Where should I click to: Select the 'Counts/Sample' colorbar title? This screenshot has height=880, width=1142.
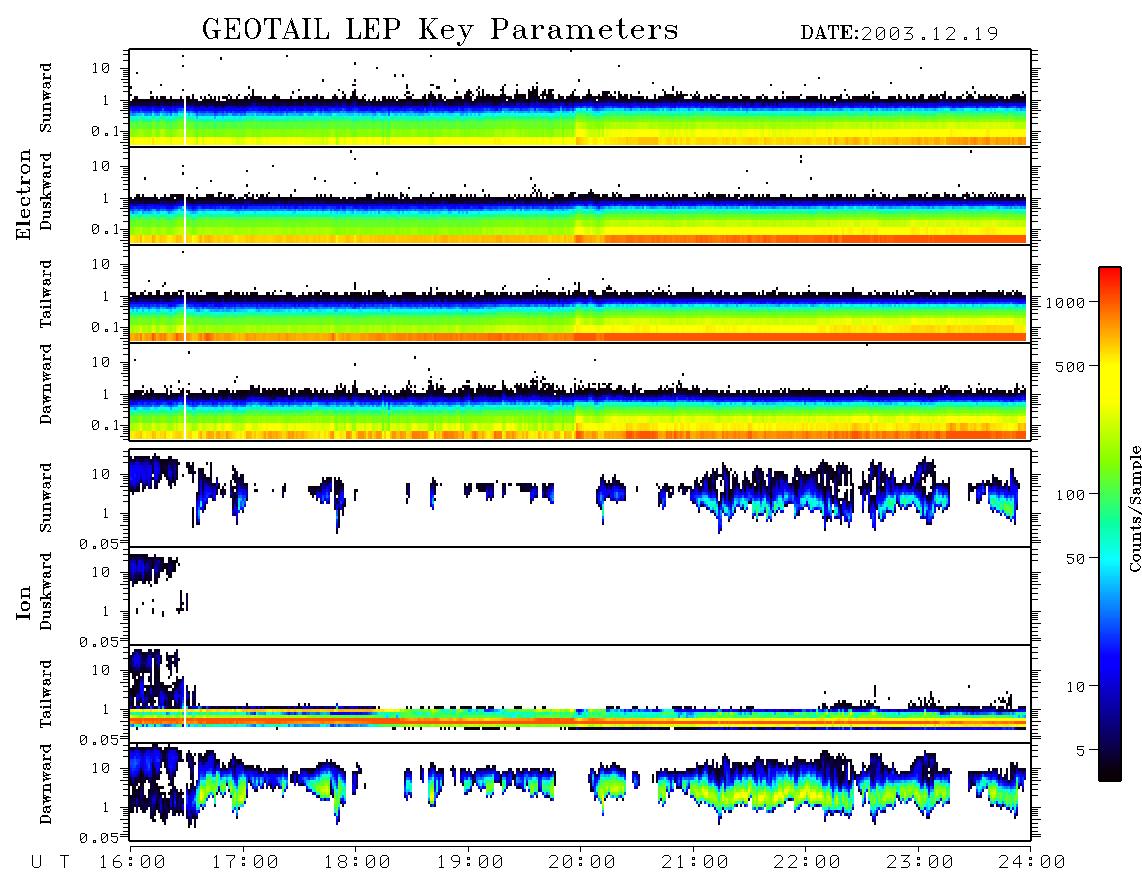1135,508
